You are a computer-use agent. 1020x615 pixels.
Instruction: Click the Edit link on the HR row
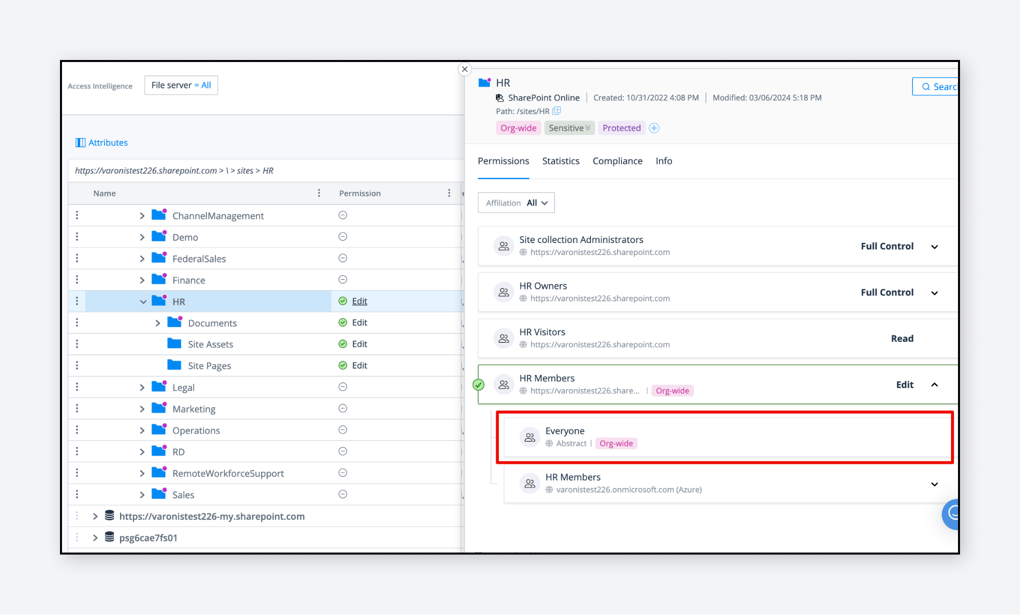pyautogui.click(x=361, y=300)
